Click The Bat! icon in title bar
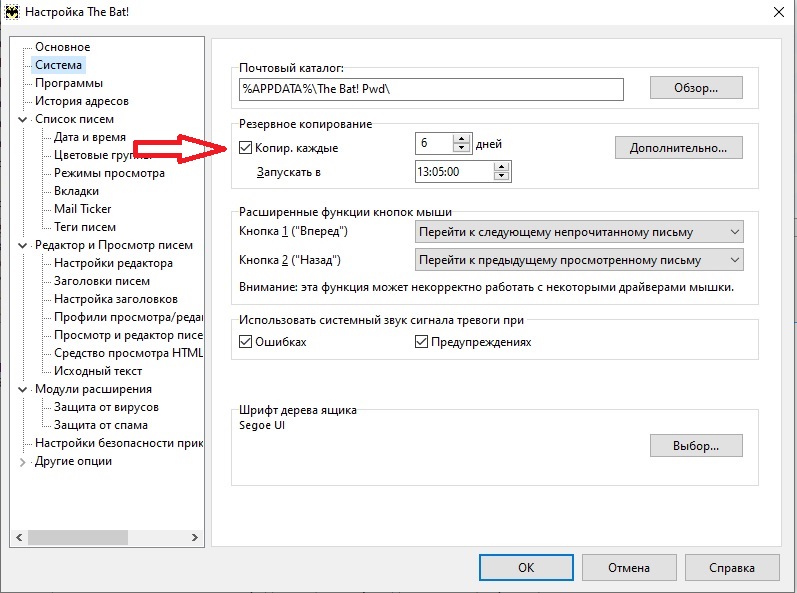Viewport: 797px width, 593px height. 12,12
